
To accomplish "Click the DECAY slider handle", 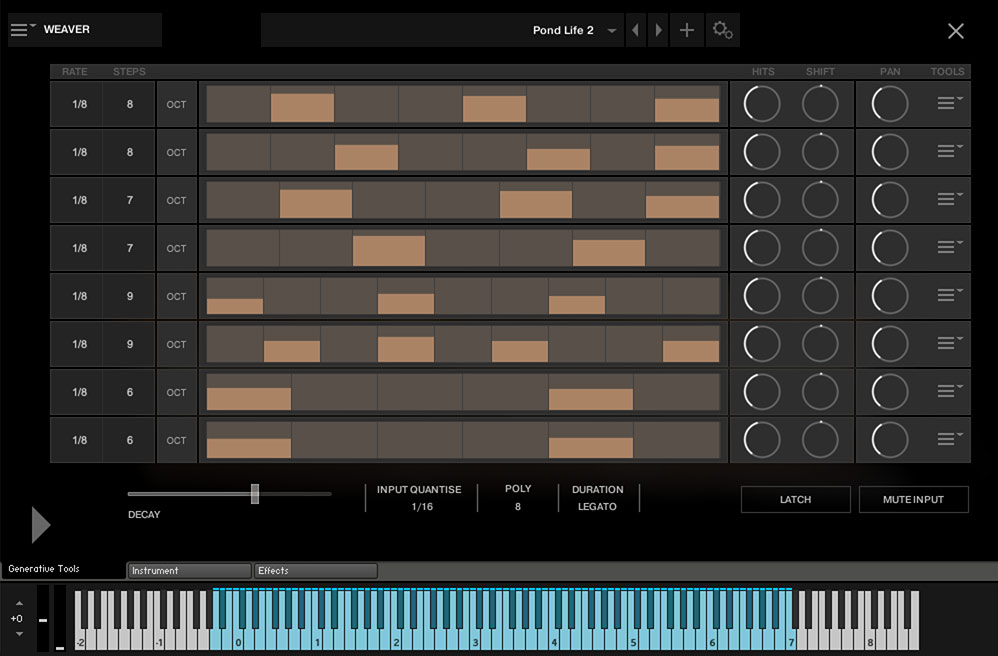I will click(x=255, y=493).
